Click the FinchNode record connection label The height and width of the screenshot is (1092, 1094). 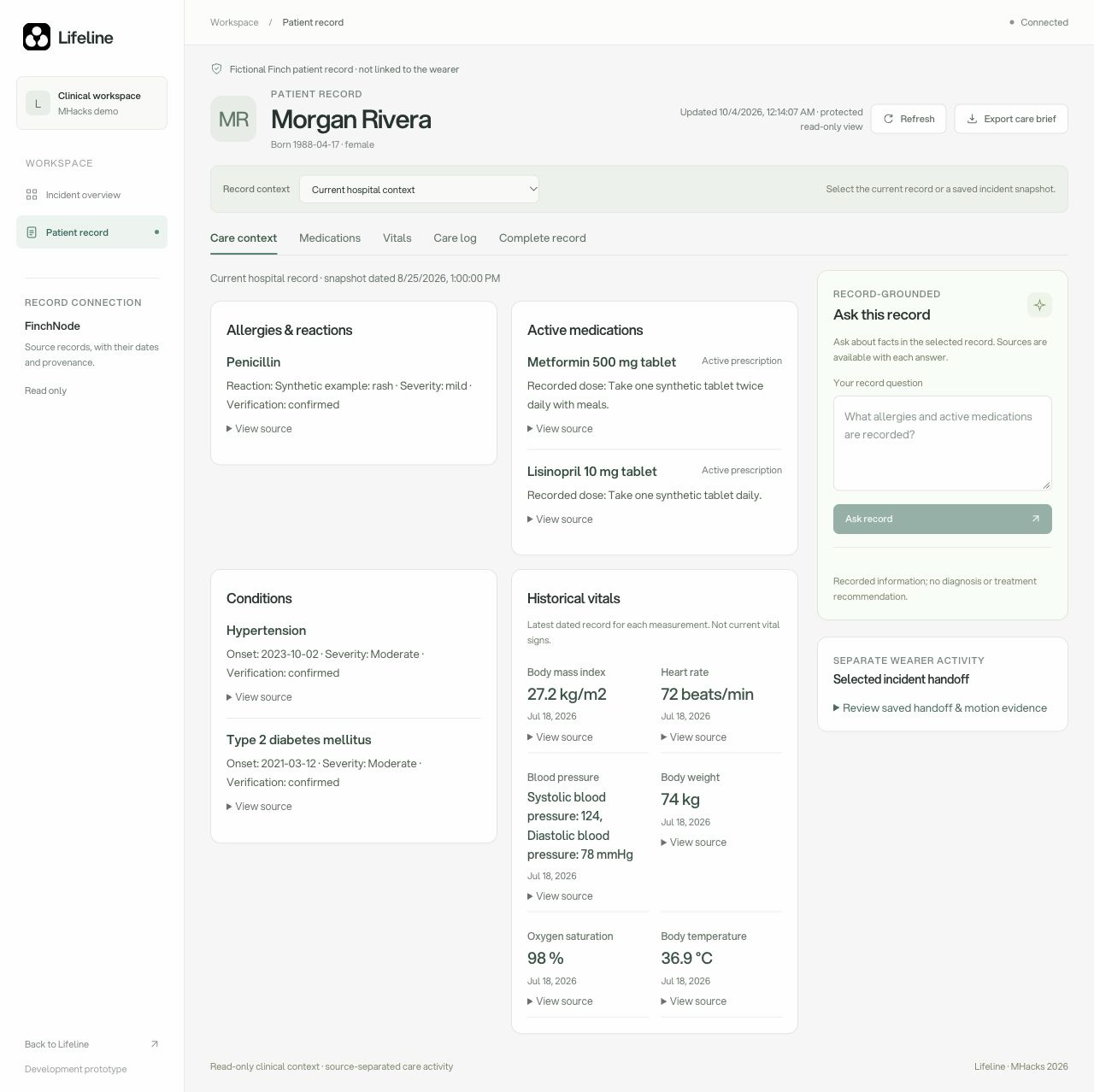coord(52,326)
